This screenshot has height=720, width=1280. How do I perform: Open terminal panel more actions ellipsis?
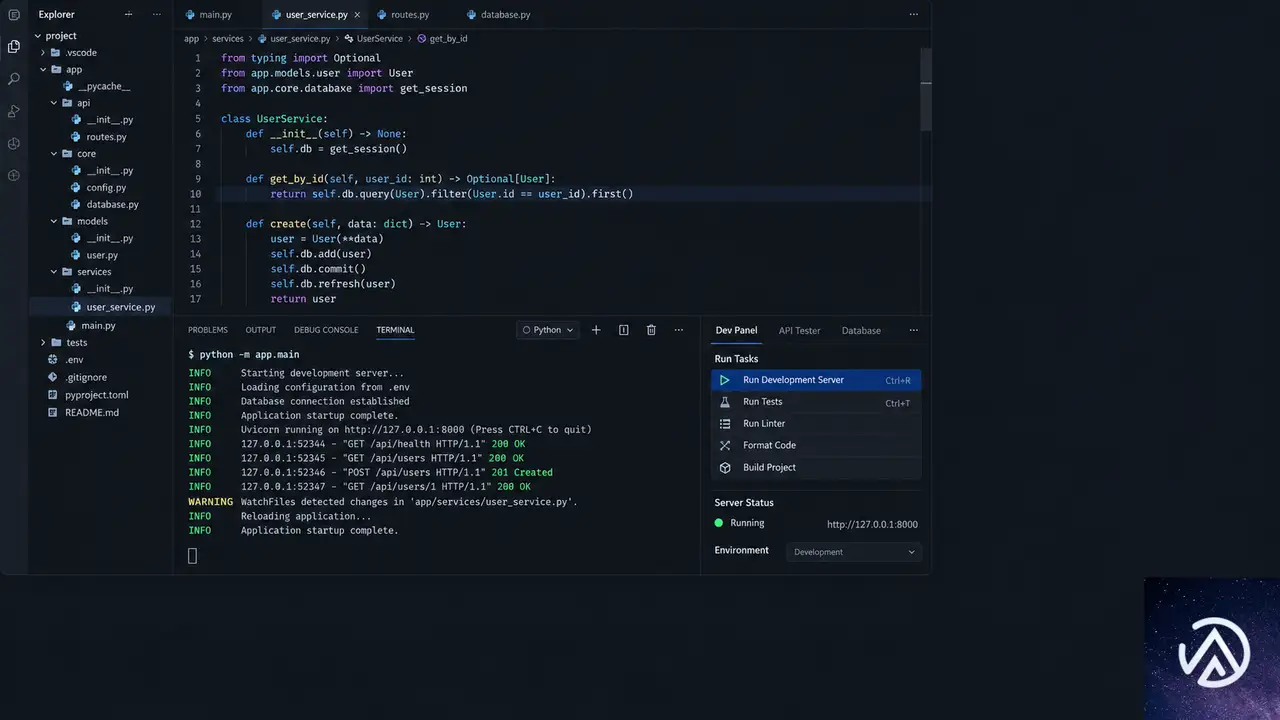pyautogui.click(x=679, y=330)
